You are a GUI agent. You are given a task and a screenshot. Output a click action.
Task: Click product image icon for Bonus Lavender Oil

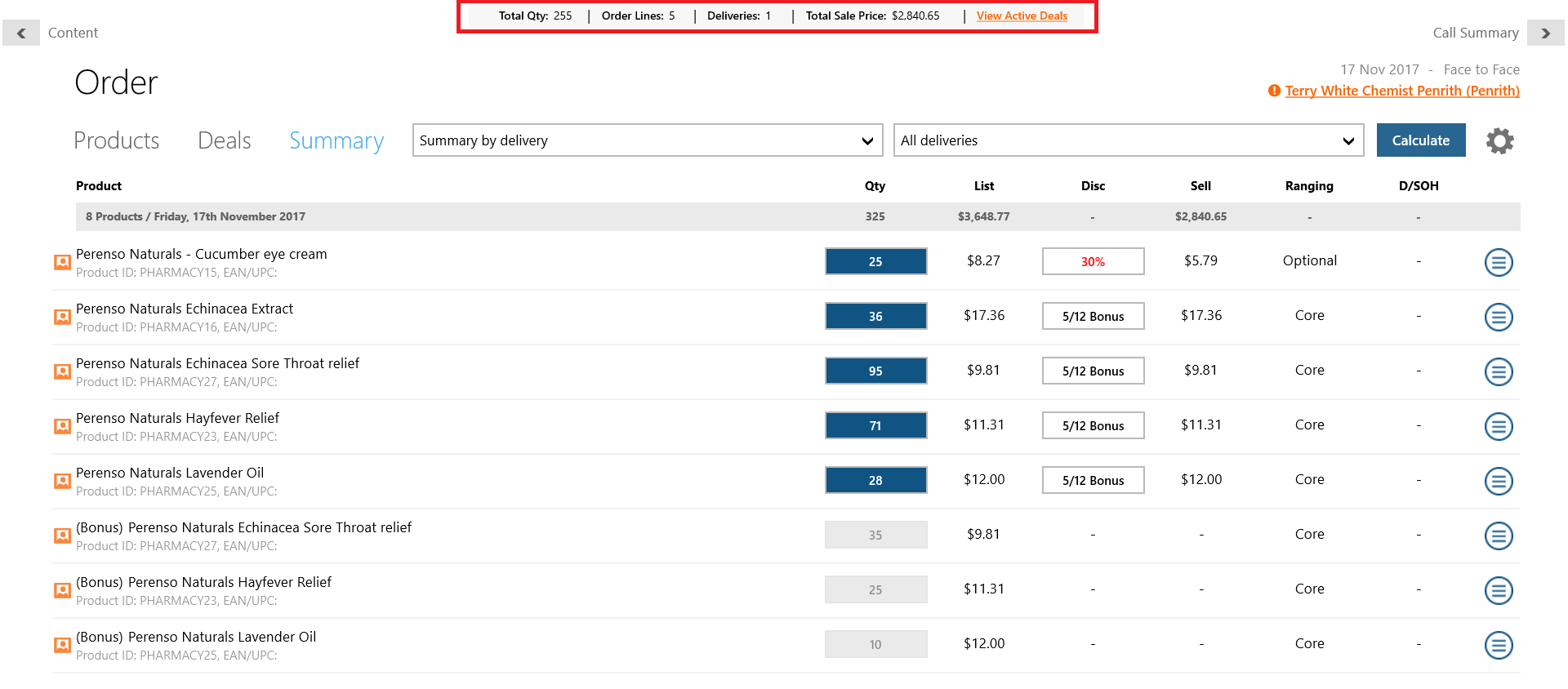[x=62, y=645]
